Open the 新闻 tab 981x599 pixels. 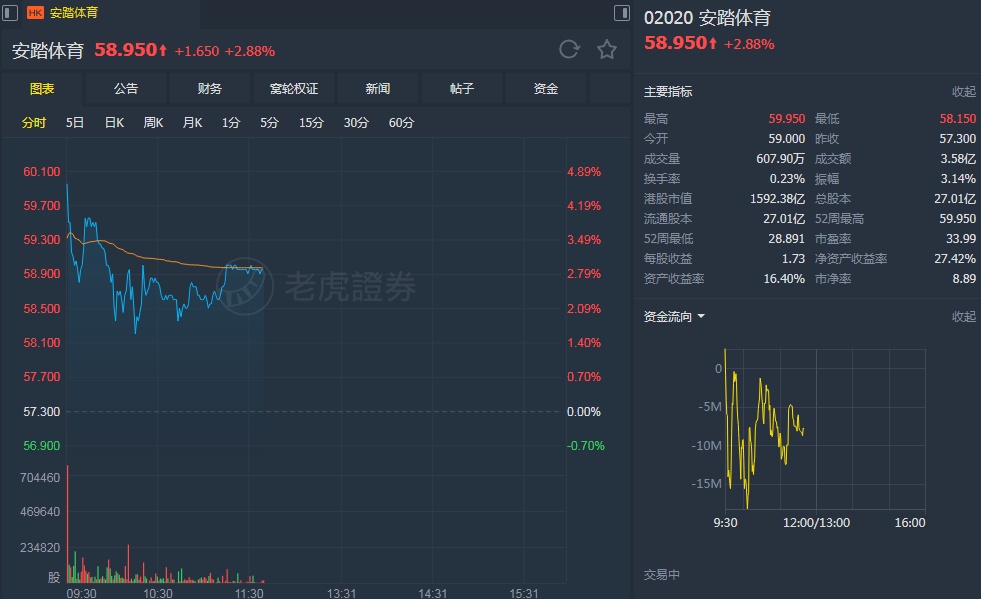378,89
